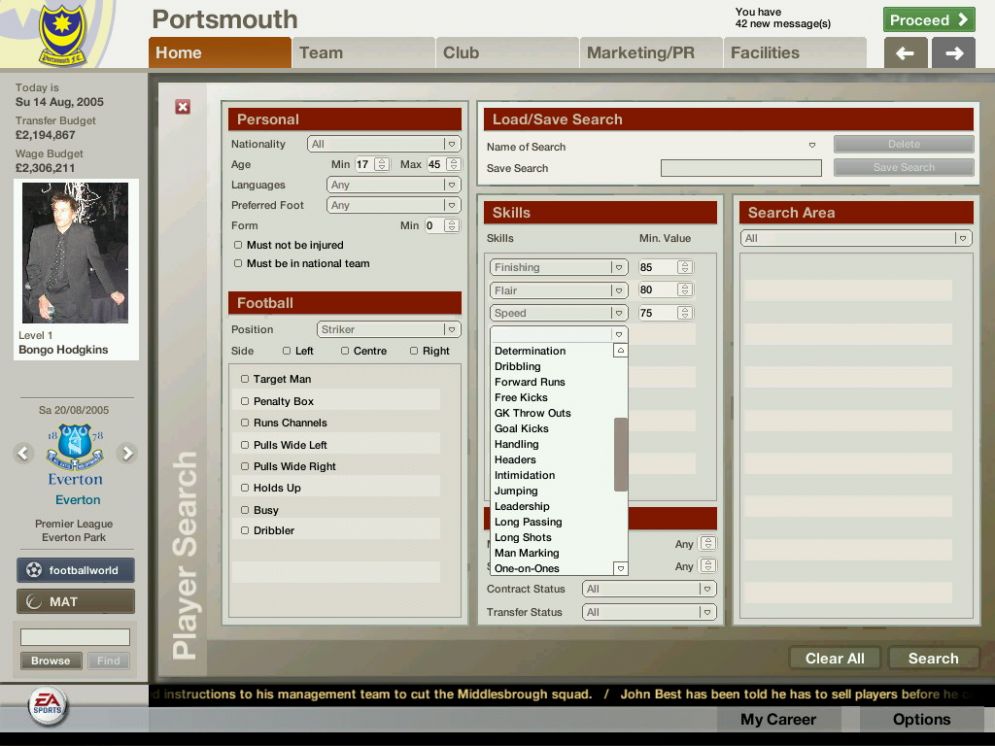Screen dimensions: 995x746
Task: Click the previous fixture chevron beside Everton crest
Action: pos(22,452)
